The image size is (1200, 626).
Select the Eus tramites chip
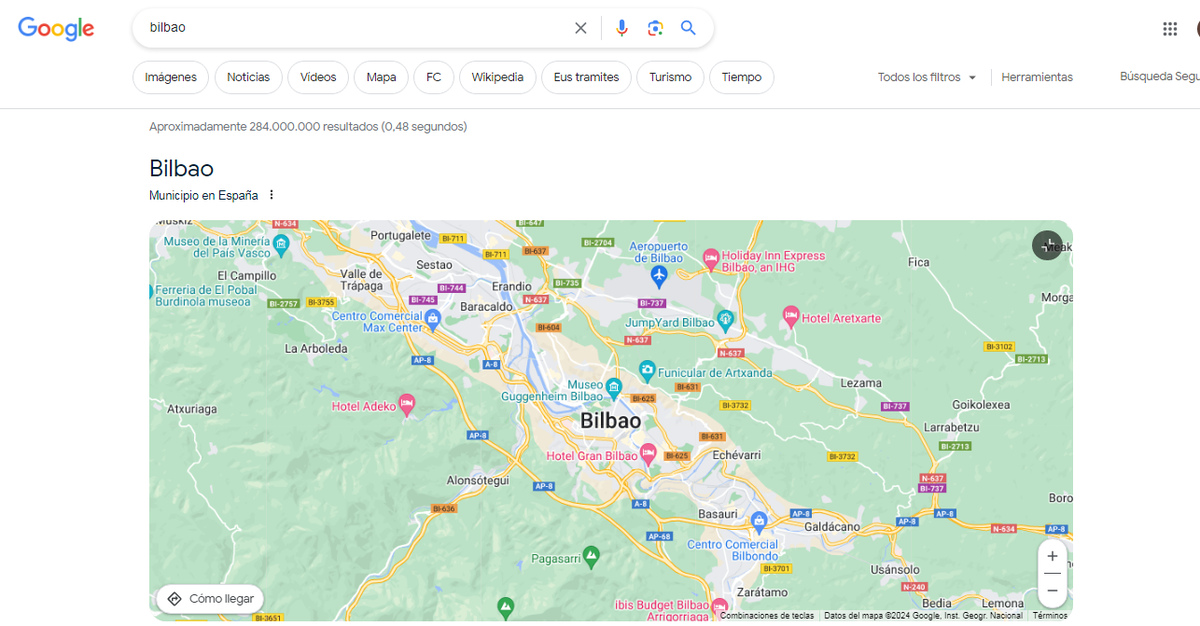[x=586, y=77]
